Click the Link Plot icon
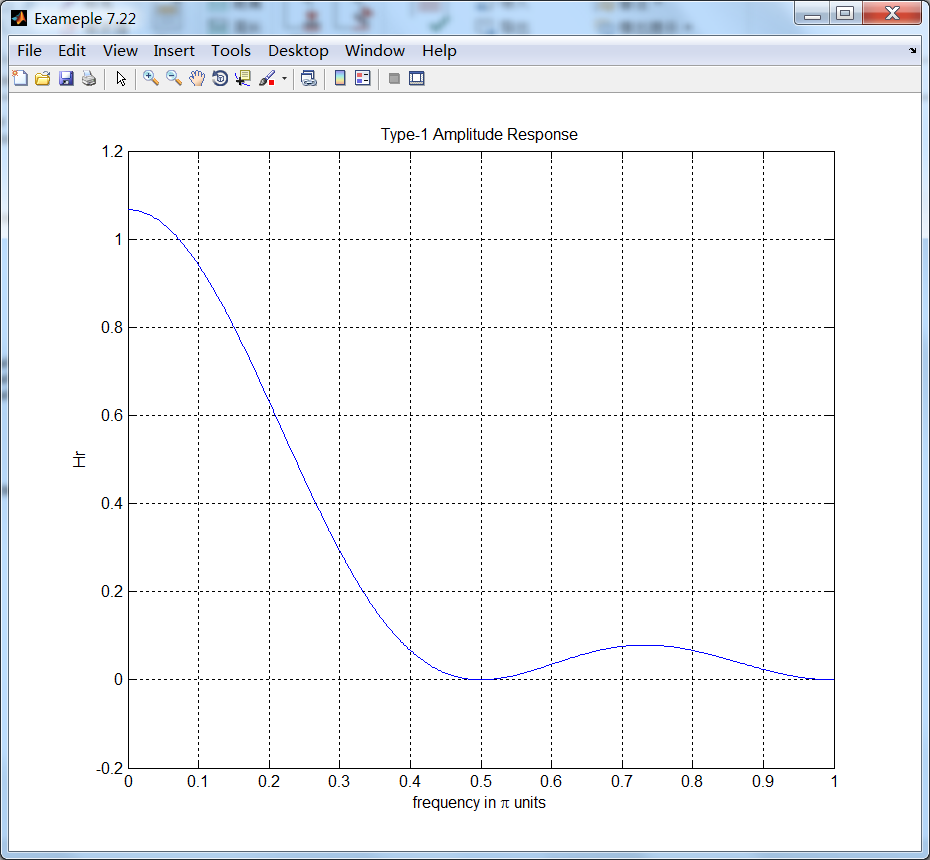 pos(308,78)
